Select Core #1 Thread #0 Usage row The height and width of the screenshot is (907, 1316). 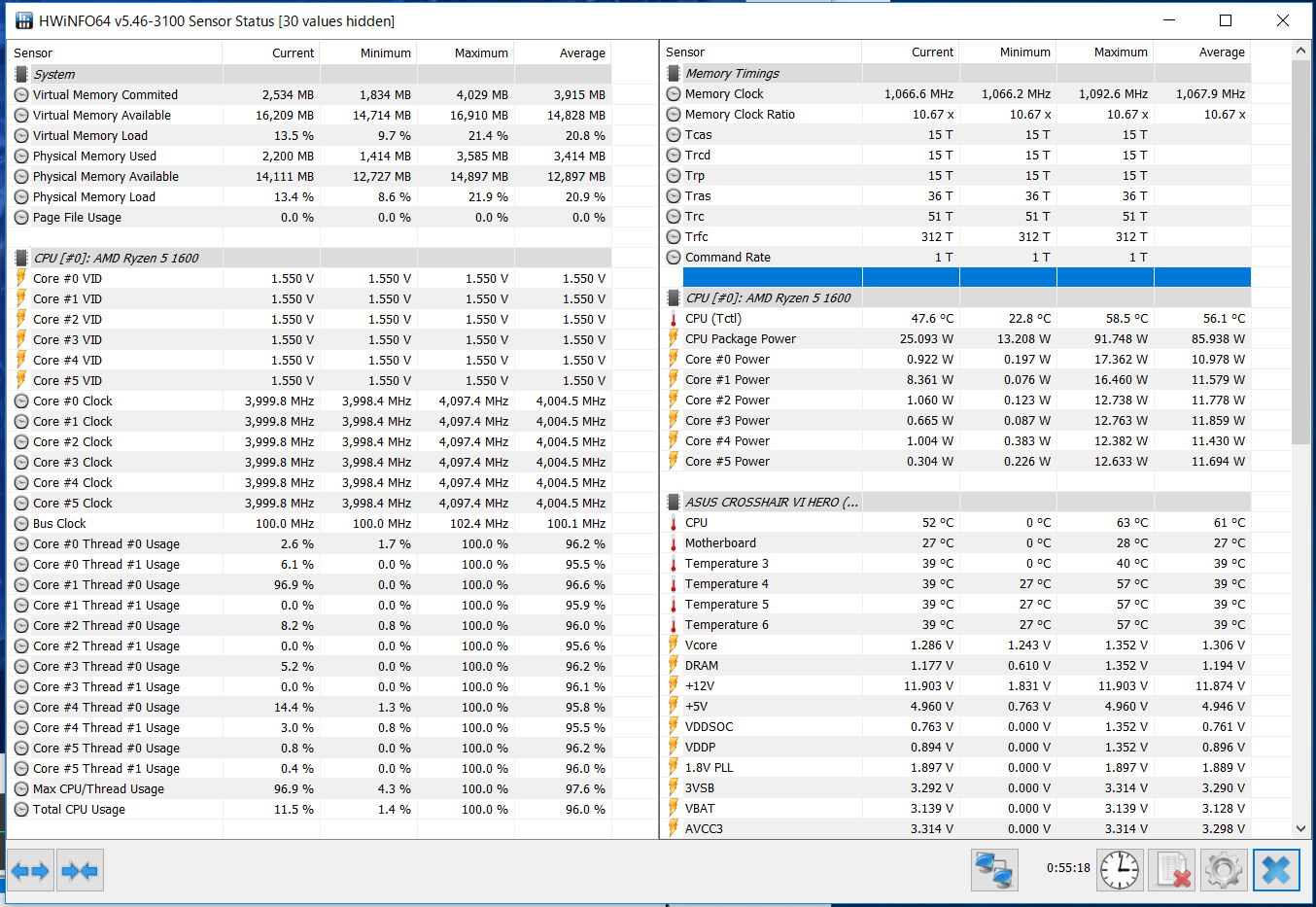click(310, 584)
